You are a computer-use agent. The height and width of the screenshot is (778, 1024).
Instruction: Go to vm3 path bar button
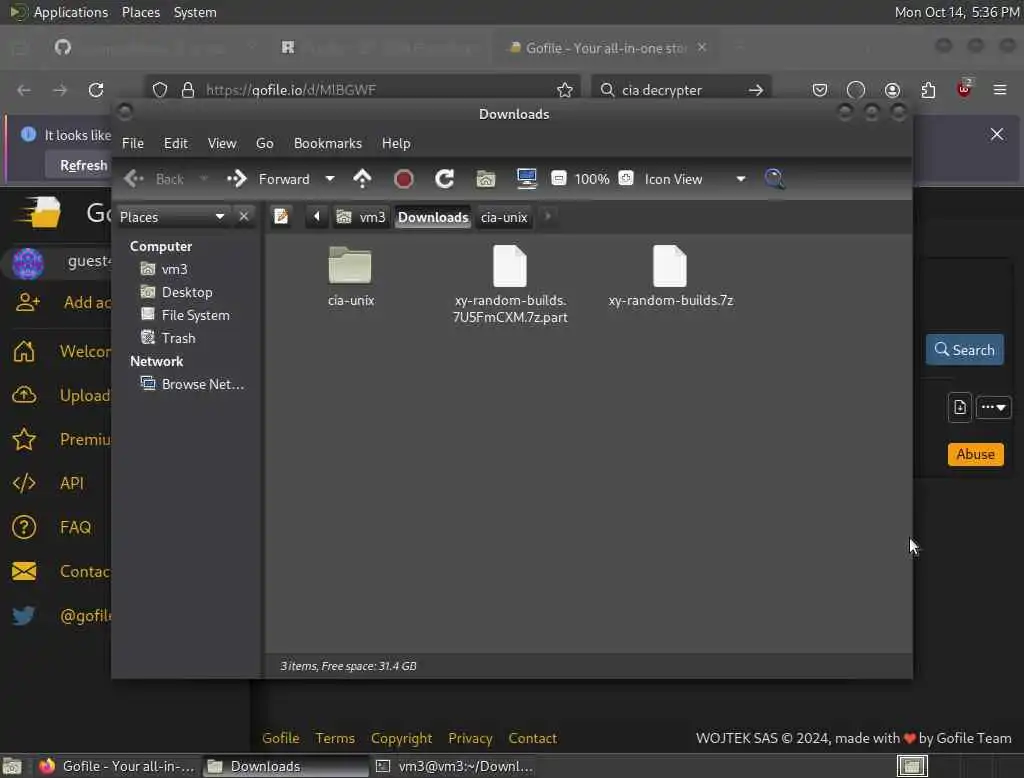(361, 217)
